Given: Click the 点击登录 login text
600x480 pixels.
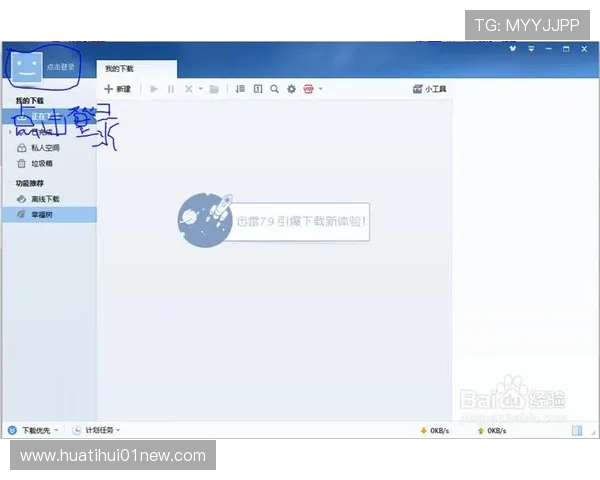Looking at the screenshot, I should (x=60, y=67).
